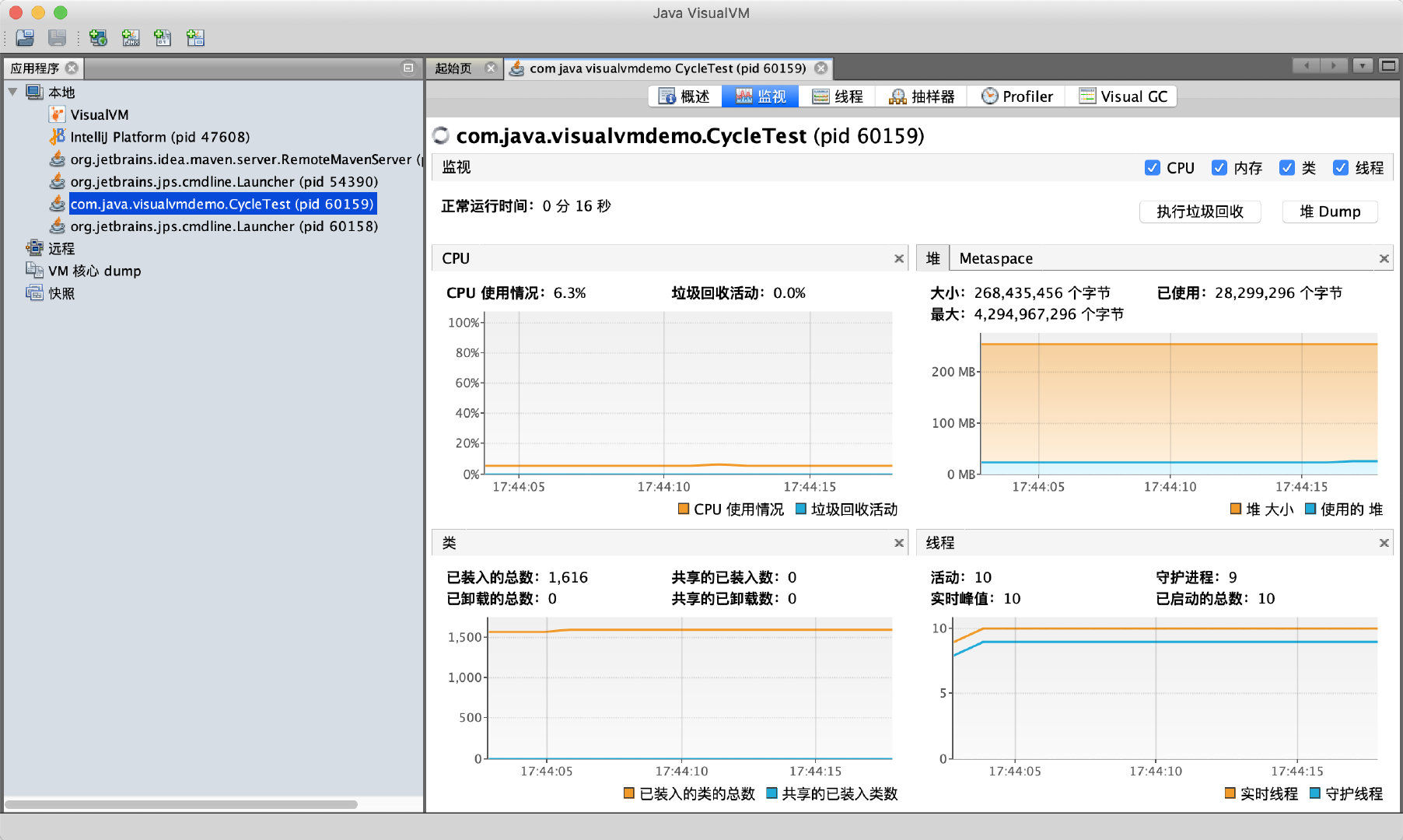This screenshot has width=1403, height=840.
Task: Click the CPU 使用情况 orange legend swatch
Action: [x=684, y=509]
